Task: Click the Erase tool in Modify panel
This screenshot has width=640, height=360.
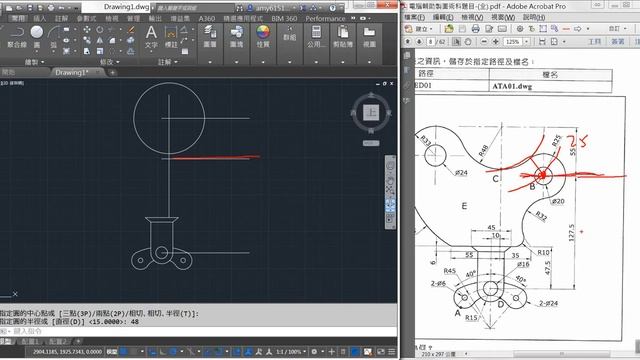Action: point(131,30)
